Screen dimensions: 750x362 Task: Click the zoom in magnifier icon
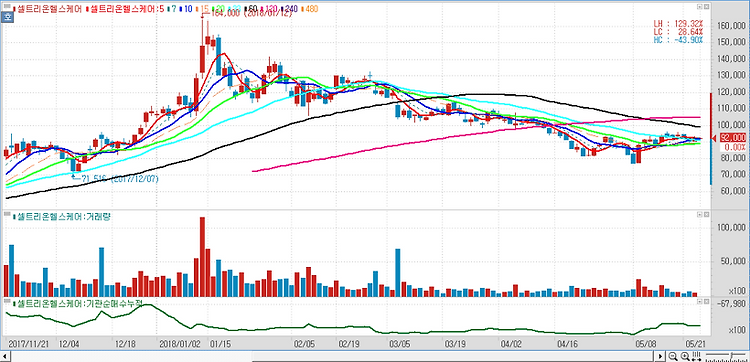pyautogui.click(x=685, y=356)
